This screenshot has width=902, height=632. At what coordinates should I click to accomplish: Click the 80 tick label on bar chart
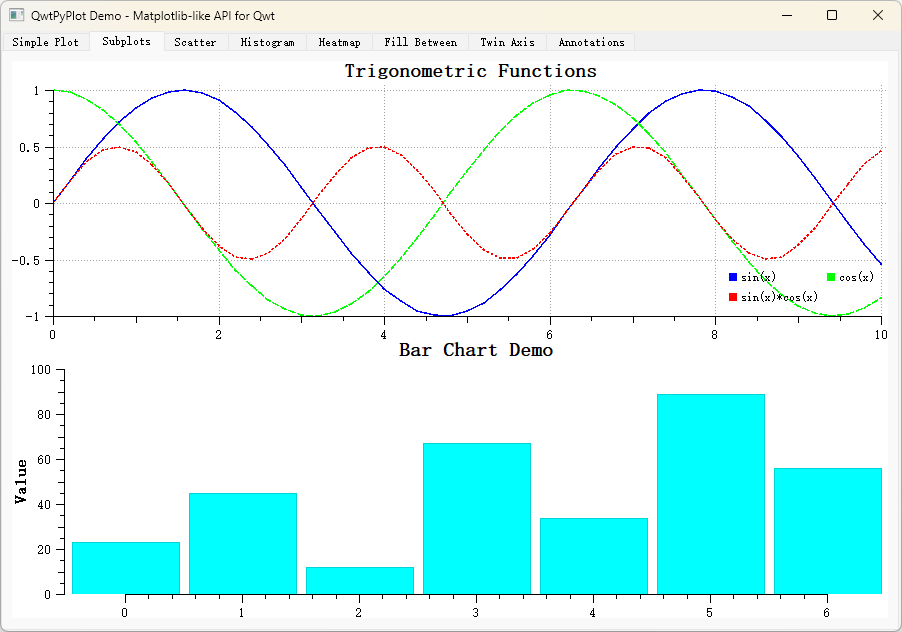44,415
